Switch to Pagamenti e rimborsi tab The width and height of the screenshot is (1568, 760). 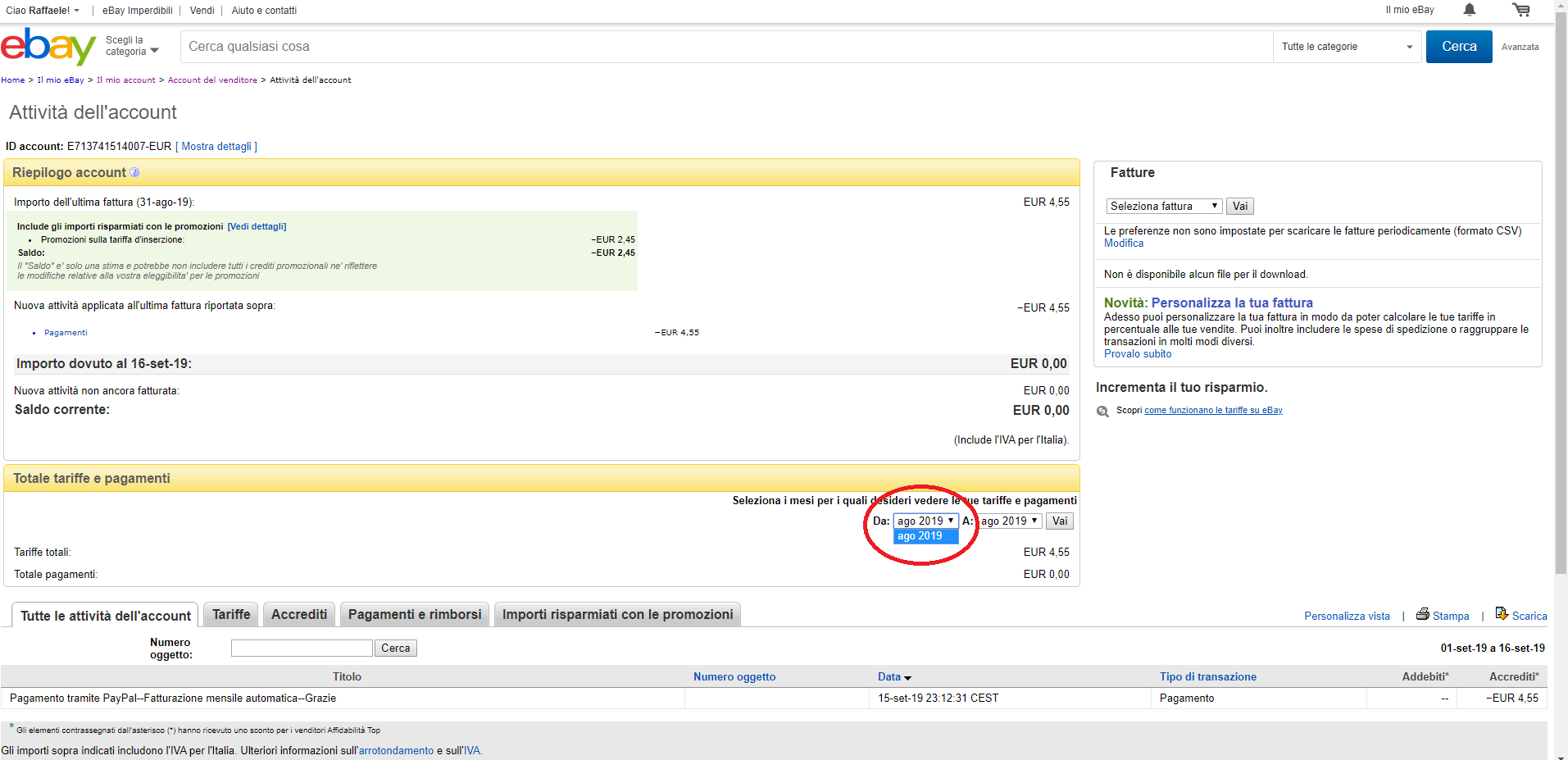(415, 614)
